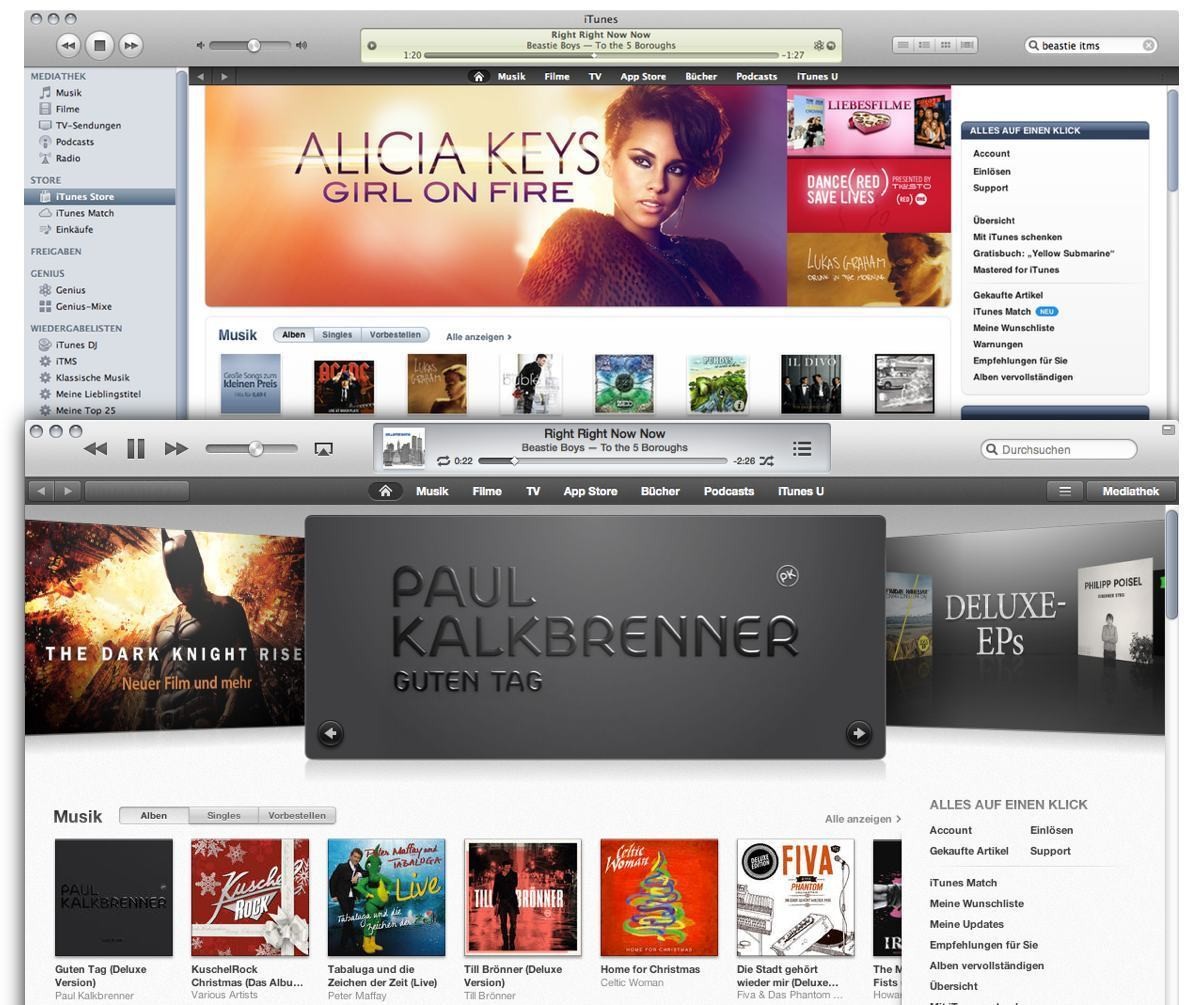Screen dimensions: 1200x1005
Task: Toggle shuffle next to the -2:26 time
Action: [x=766, y=461]
